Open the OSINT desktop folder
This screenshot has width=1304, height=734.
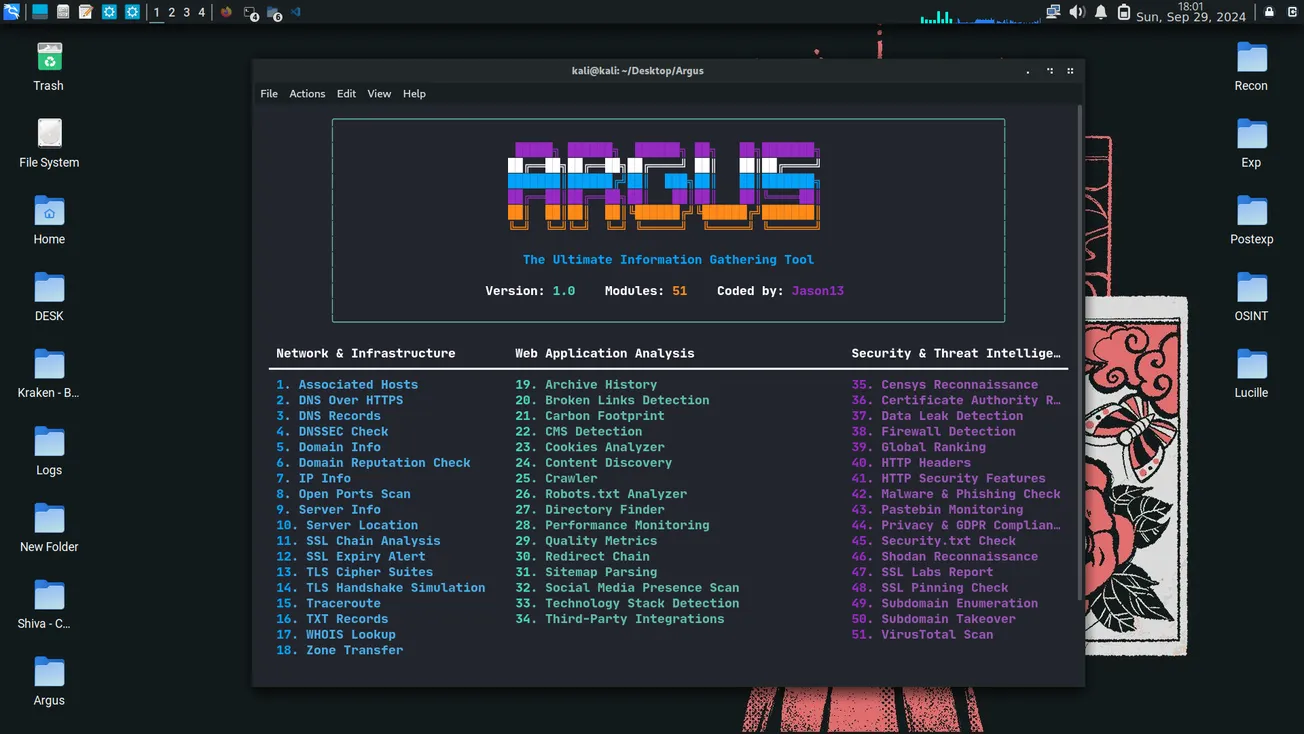1250,294
